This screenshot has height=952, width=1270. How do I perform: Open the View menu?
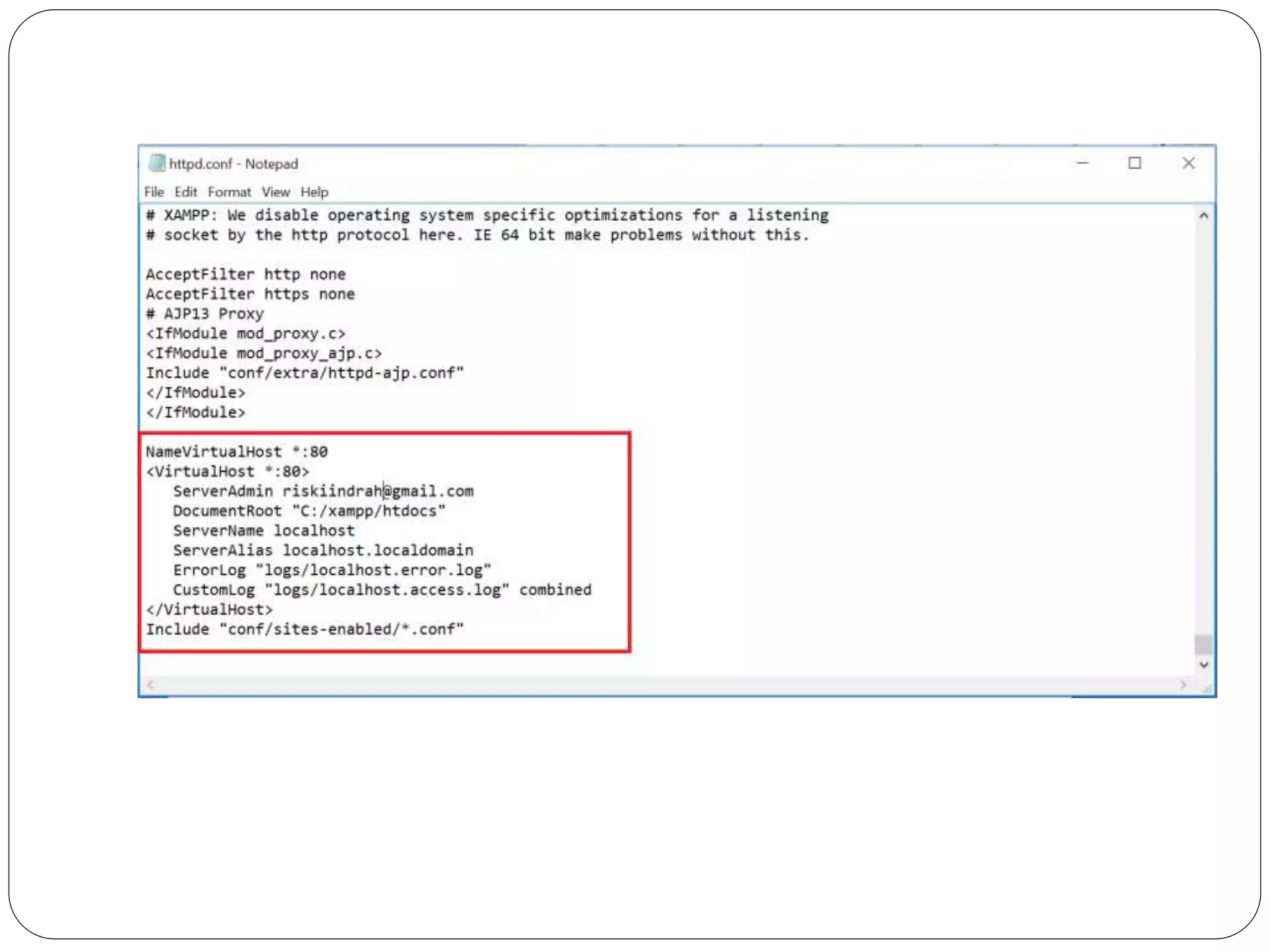point(275,192)
